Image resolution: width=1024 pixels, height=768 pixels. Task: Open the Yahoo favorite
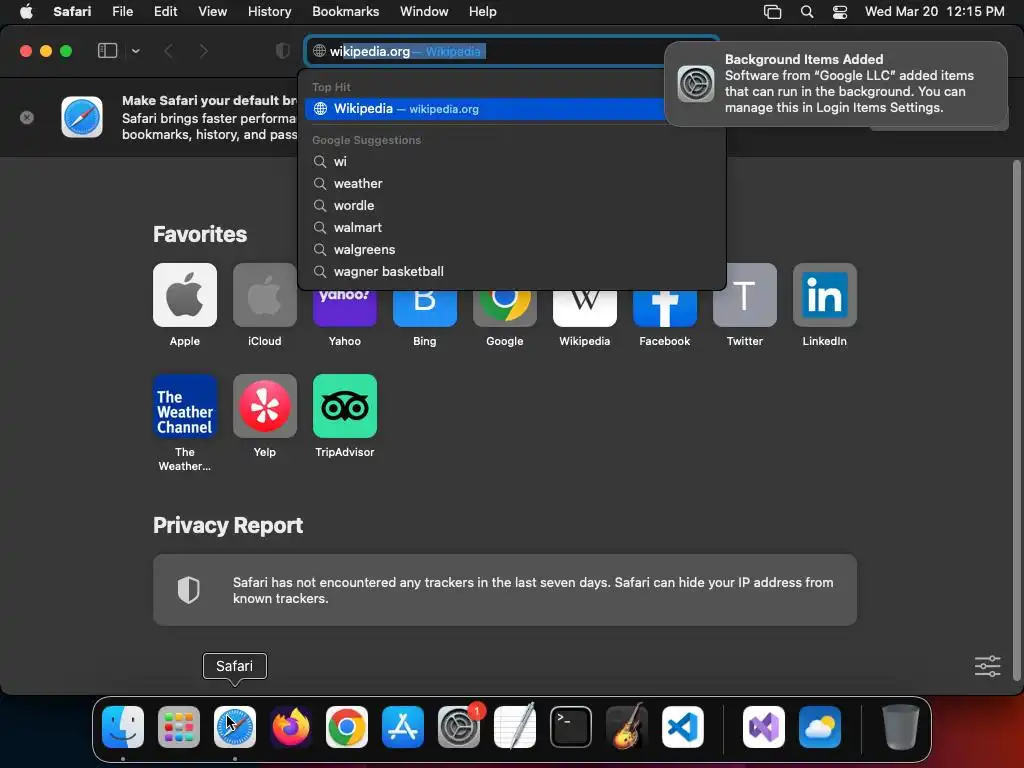tap(345, 308)
